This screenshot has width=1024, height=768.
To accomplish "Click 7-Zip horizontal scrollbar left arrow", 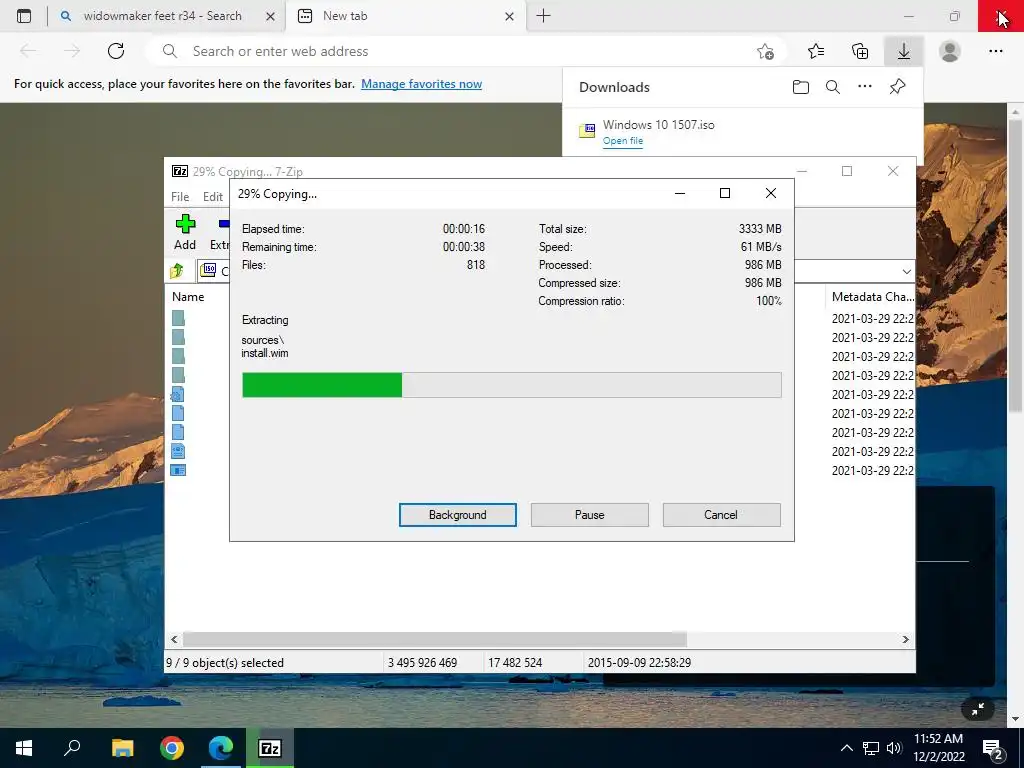I will click(174, 639).
